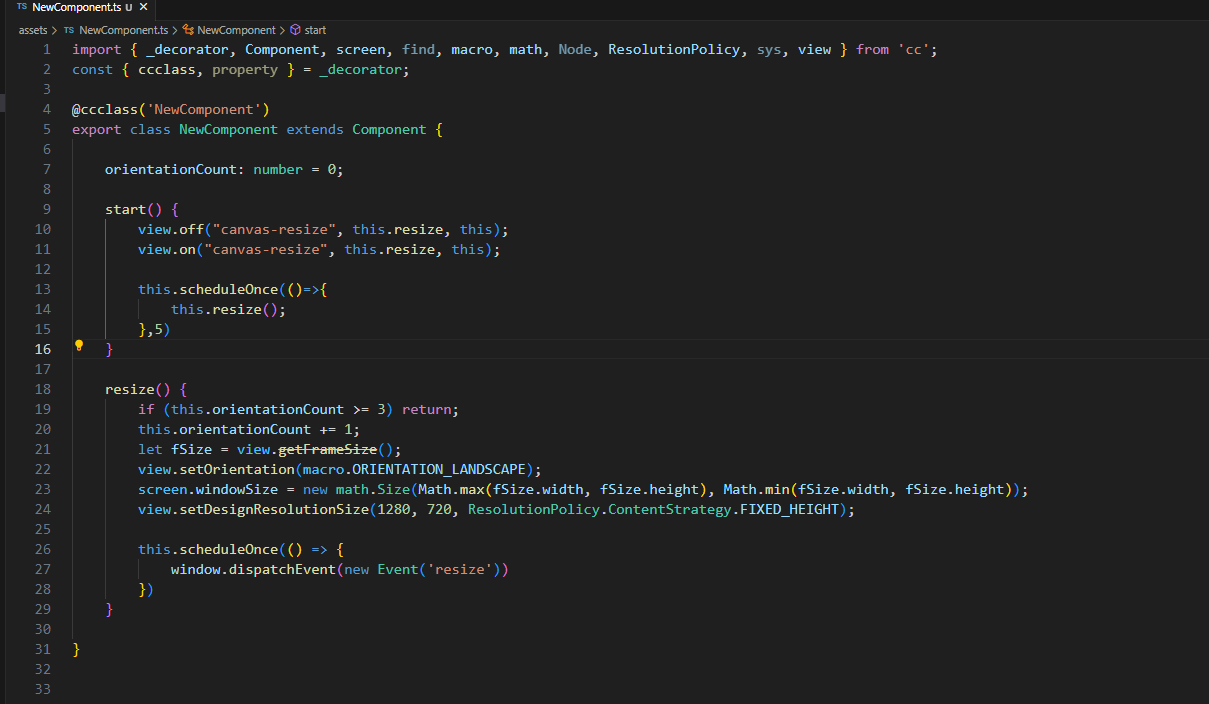This screenshot has height=704, width=1209.
Task: Click the resize() method definition on line 18
Action: (129, 389)
